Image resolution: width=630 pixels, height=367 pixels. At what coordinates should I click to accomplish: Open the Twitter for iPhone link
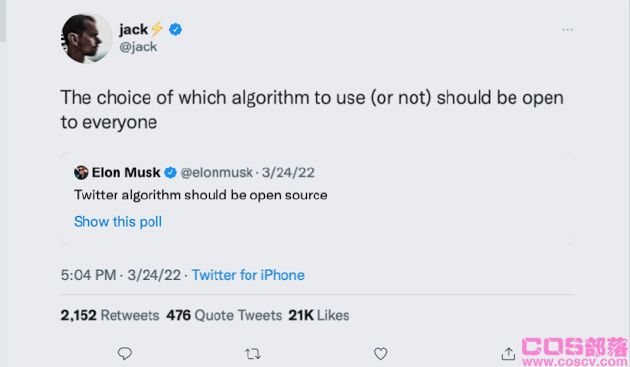(248, 275)
